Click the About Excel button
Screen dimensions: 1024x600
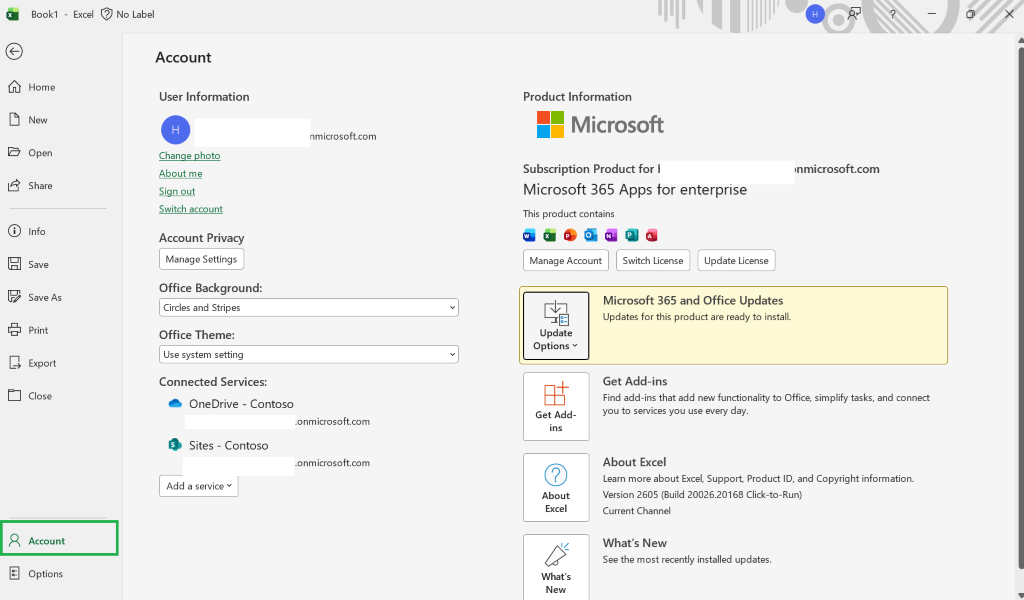[556, 488]
